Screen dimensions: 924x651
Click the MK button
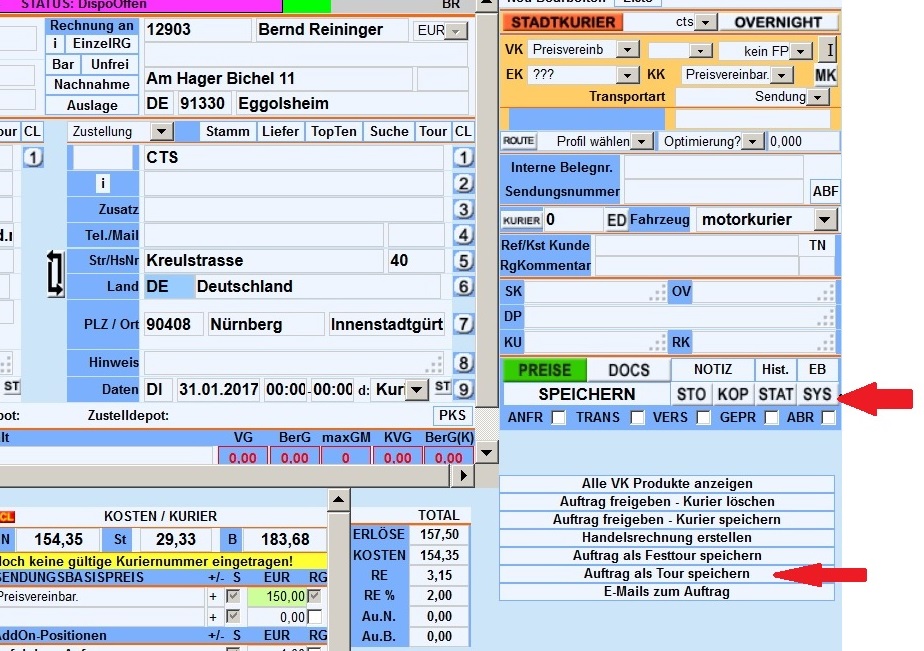coord(826,75)
